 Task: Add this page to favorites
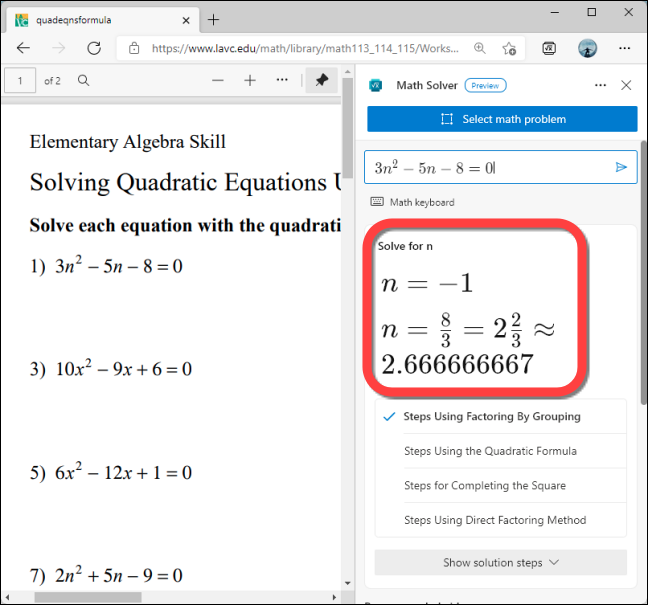(509, 48)
